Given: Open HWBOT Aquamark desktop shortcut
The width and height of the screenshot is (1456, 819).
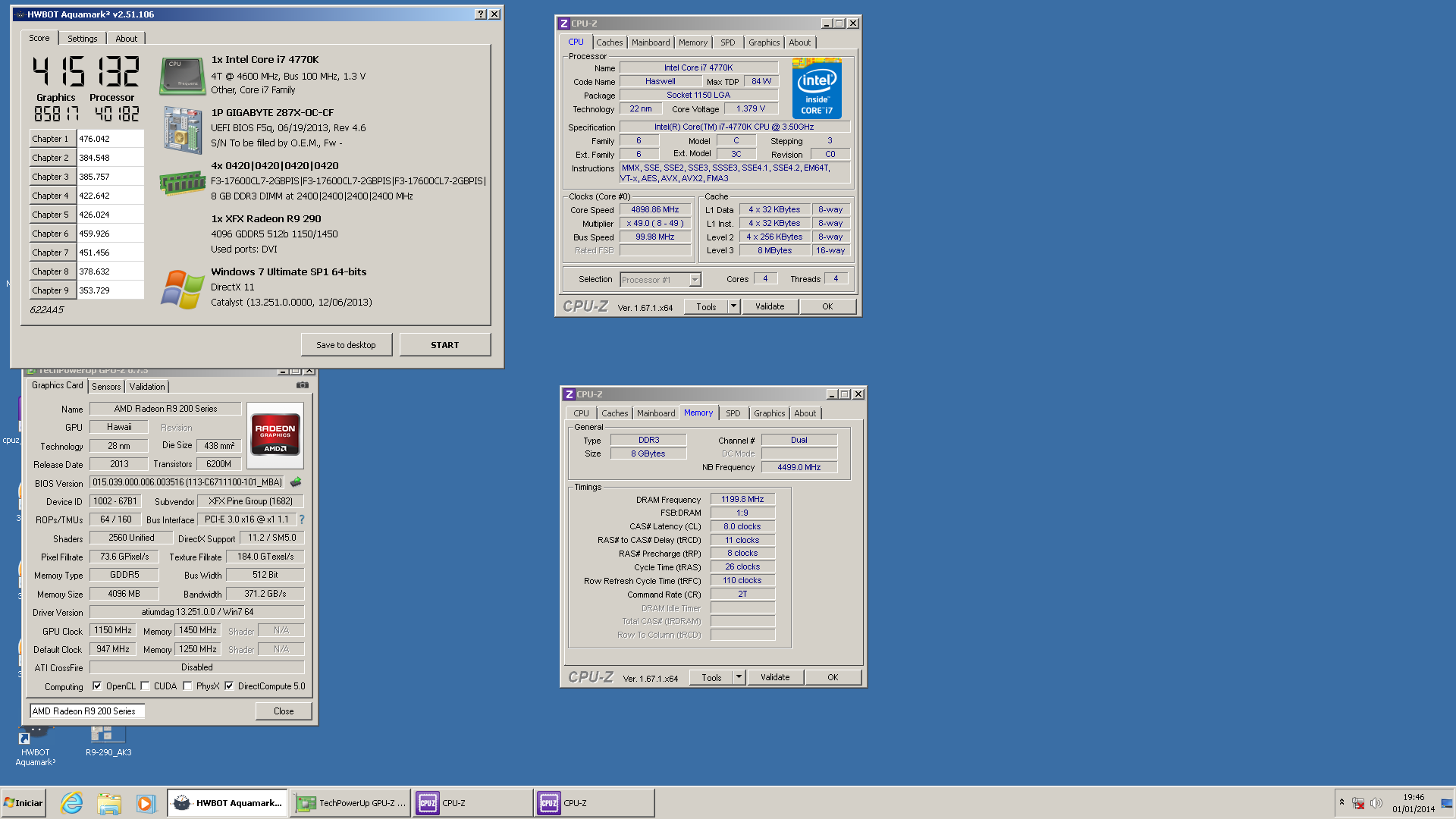Looking at the screenshot, I should pos(35,747).
